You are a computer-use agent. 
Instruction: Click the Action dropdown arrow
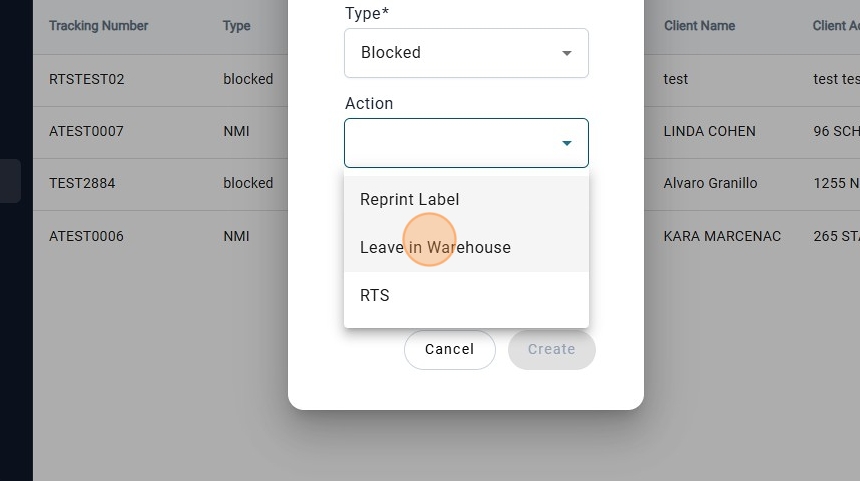[x=567, y=143]
